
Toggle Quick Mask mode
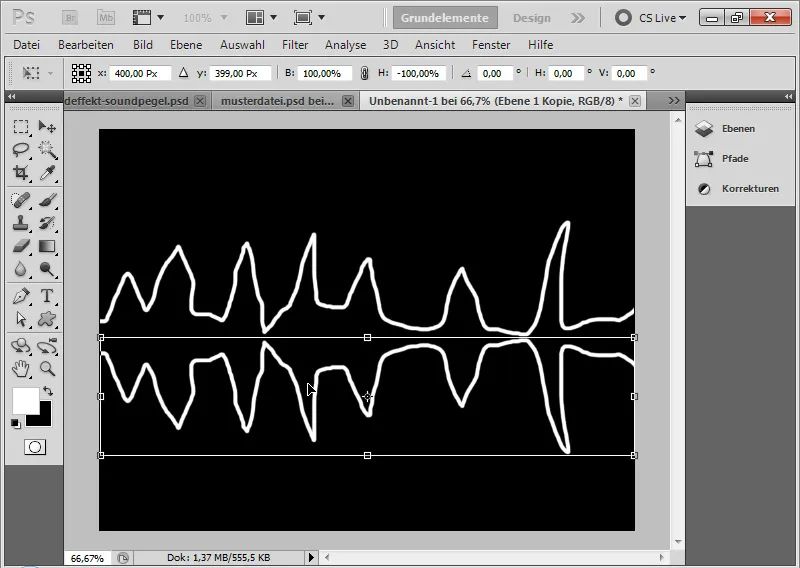point(35,448)
